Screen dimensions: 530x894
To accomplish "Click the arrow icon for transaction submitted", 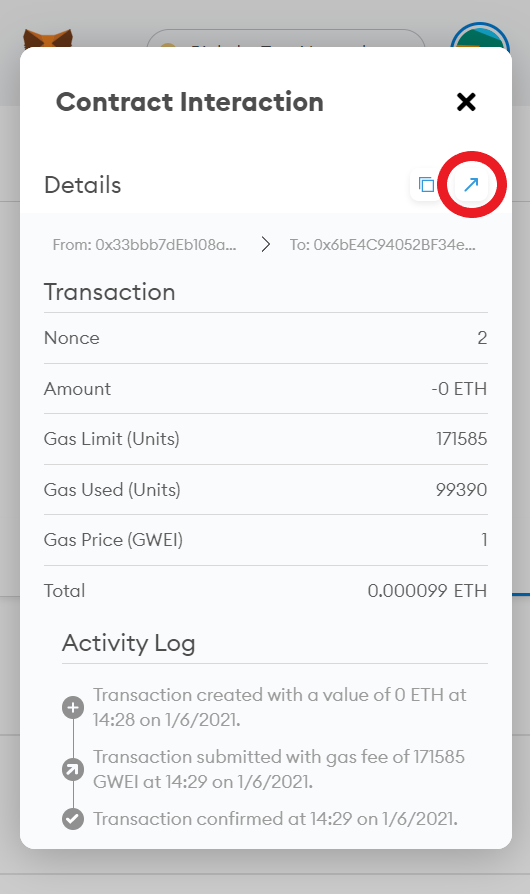I will pyautogui.click(x=73, y=770).
